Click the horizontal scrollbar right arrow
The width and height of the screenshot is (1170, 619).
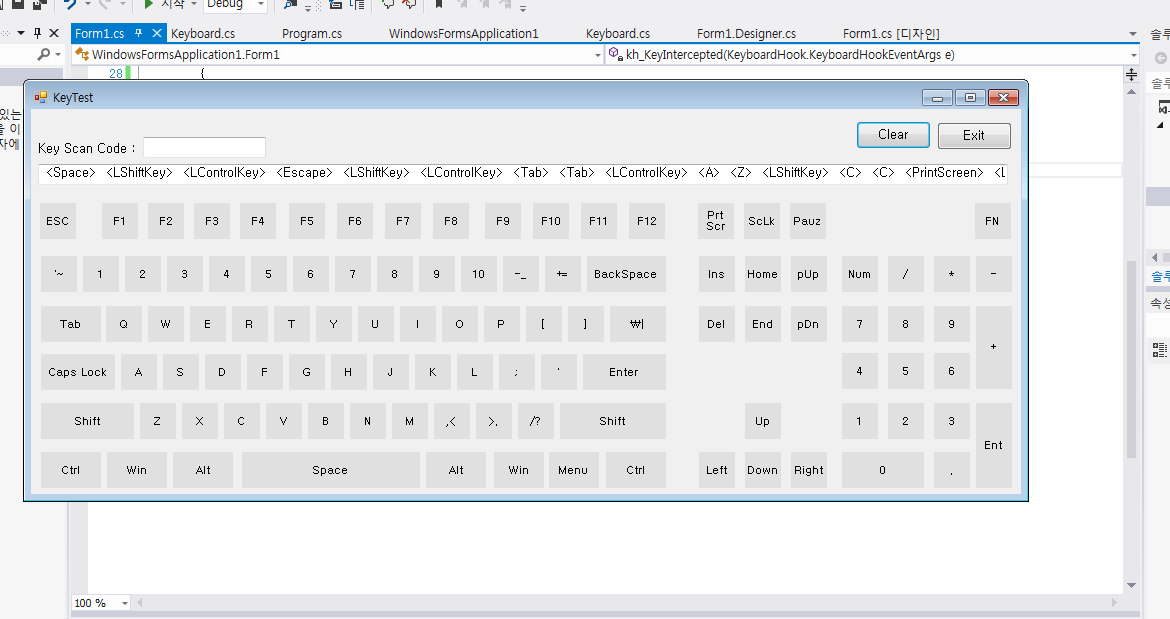1115,603
